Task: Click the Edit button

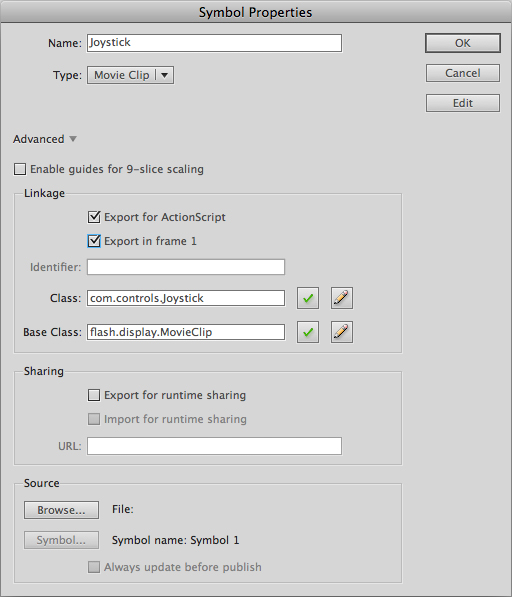Action: [463, 103]
